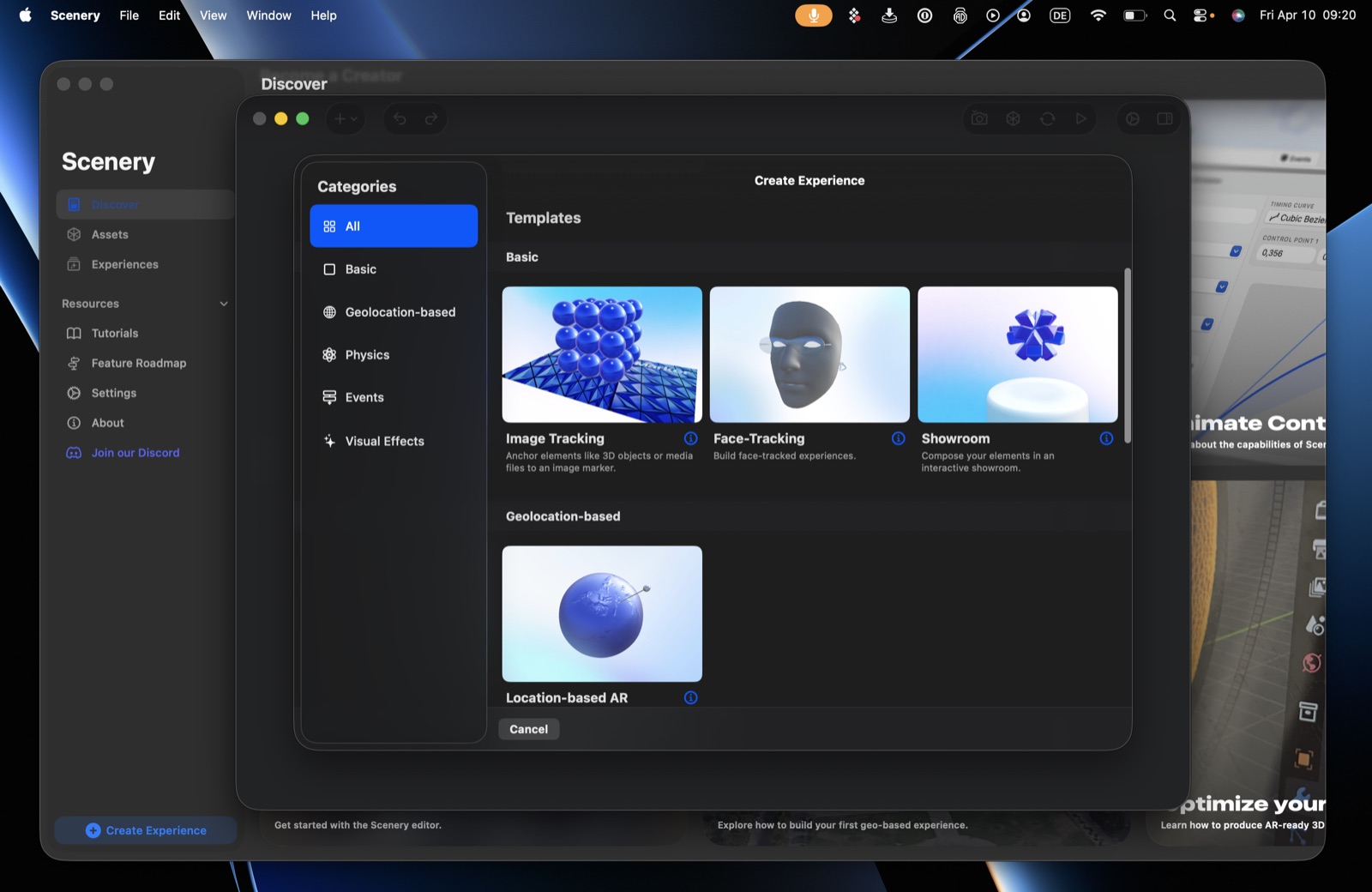Click the Undo arrow in the editor toolbar
The width and height of the screenshot is (1372, 892).
[400, 118]
